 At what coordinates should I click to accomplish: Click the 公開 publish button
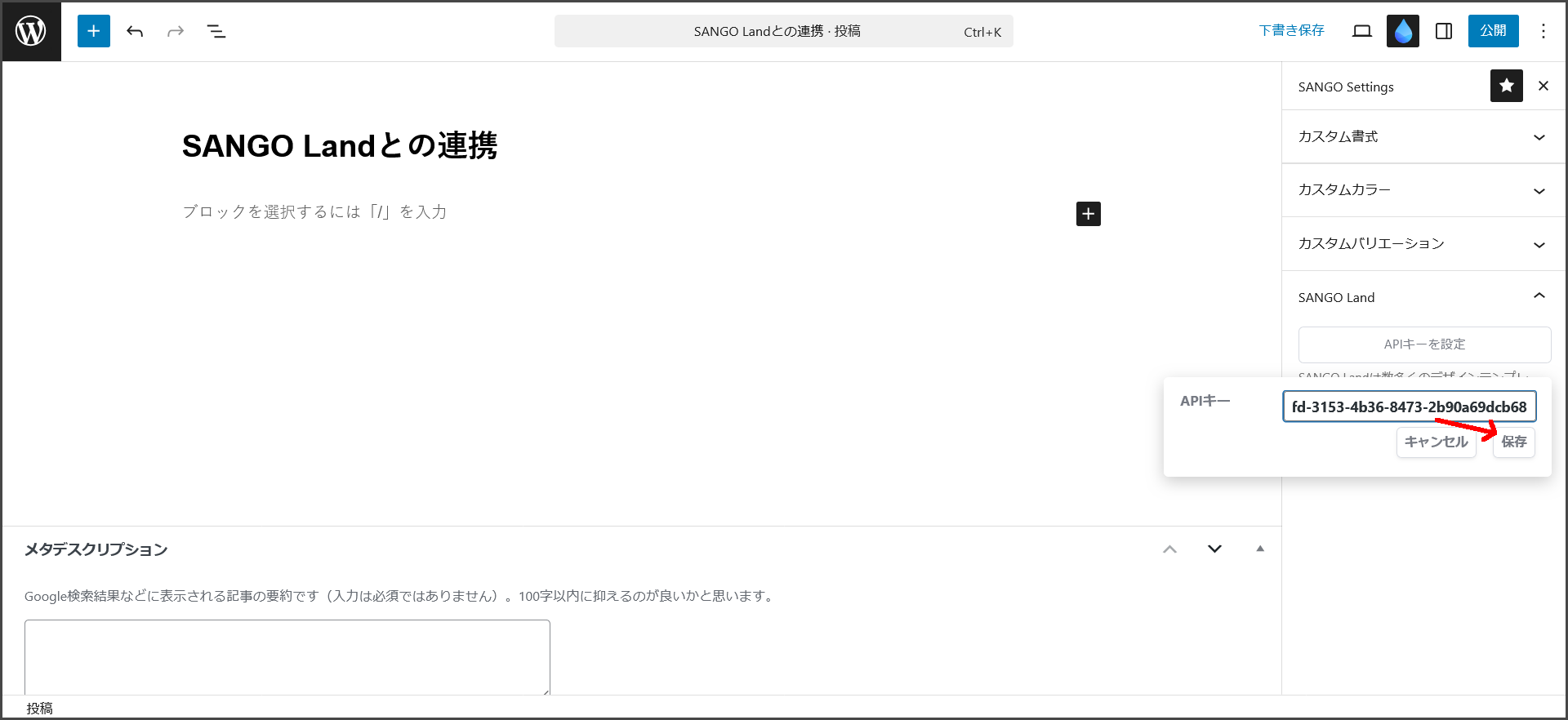[1494, 31]
